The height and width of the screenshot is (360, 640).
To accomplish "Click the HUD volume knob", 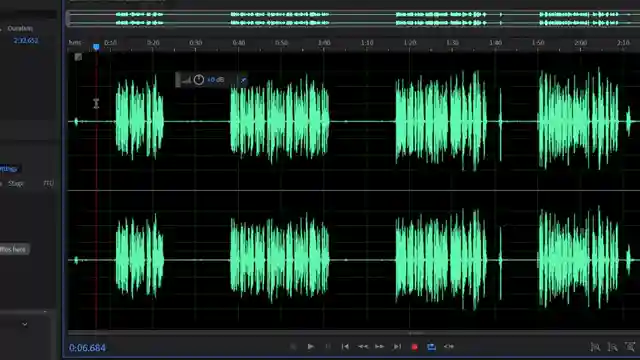I will tap(199, 80).
